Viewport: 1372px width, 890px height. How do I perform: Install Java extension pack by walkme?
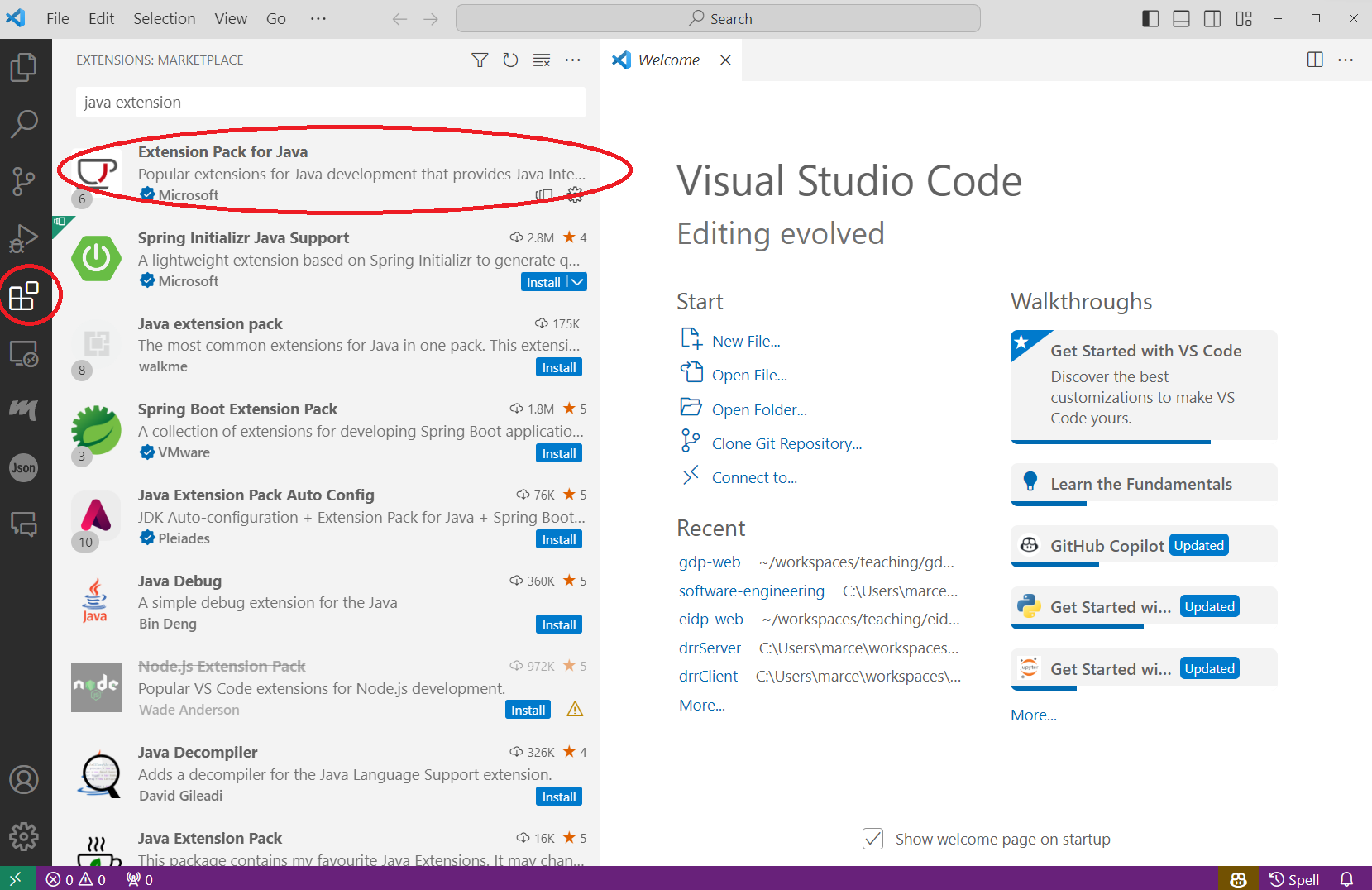pos(559,367)
